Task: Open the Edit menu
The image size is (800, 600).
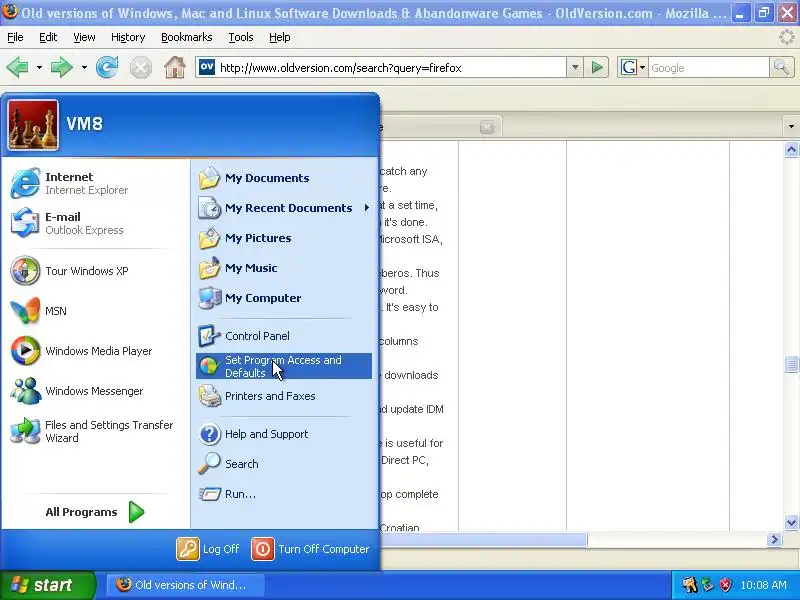Action: (48, 37)
